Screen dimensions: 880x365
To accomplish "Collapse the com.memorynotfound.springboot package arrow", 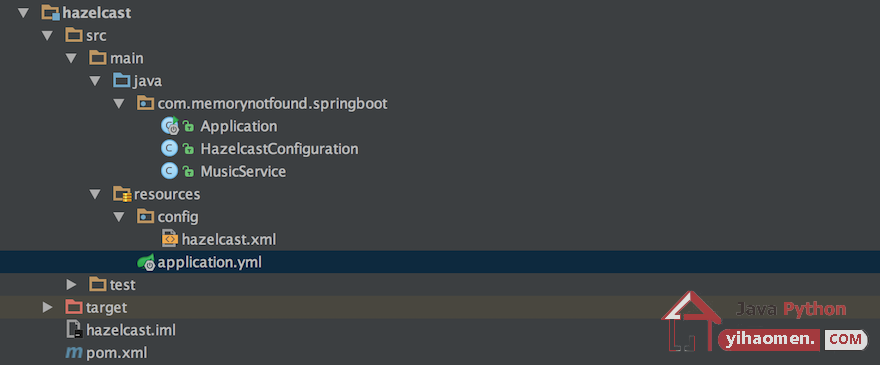I will coord(118,104).
